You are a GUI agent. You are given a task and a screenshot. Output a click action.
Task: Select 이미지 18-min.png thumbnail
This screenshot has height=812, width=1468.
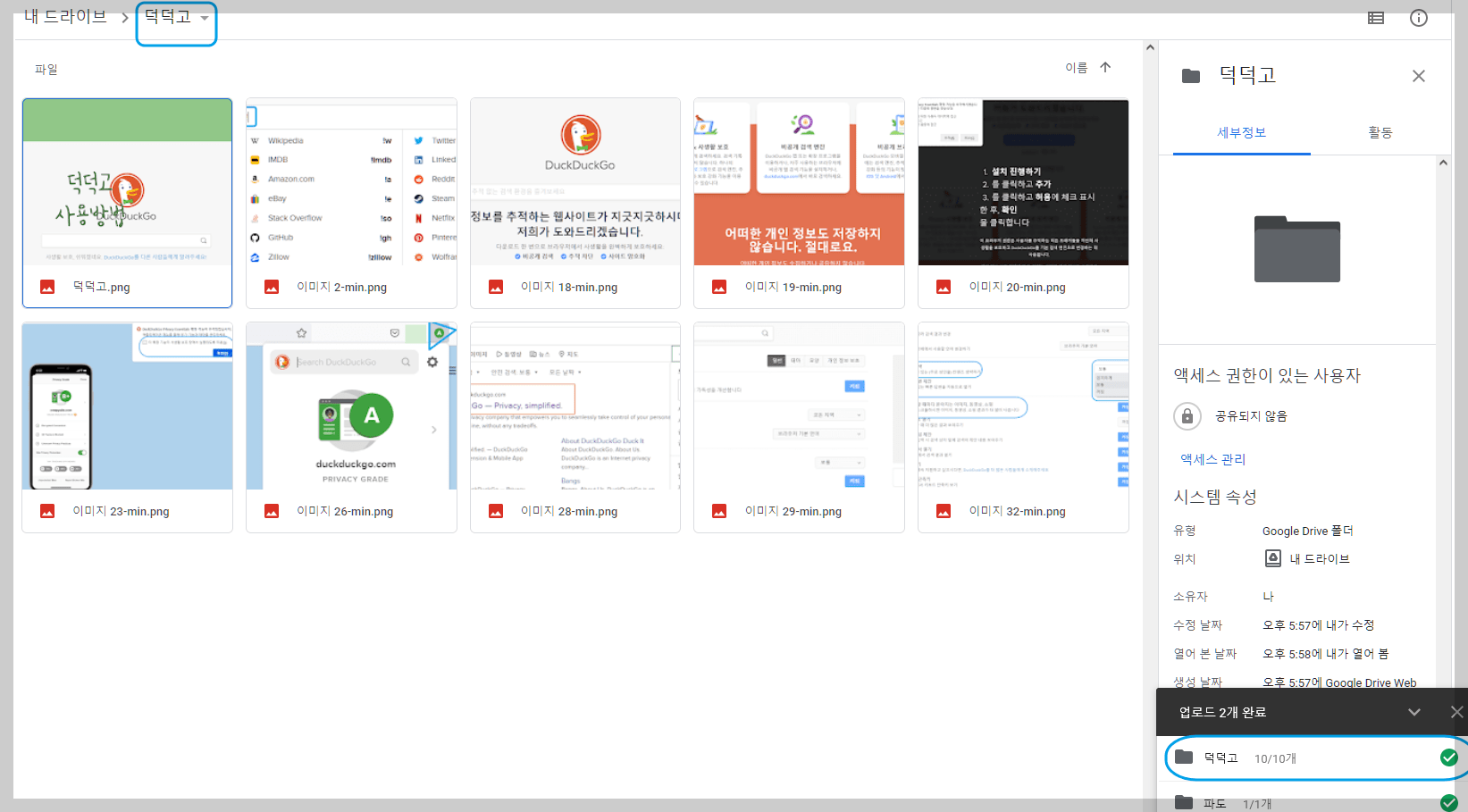coord(575,182)
